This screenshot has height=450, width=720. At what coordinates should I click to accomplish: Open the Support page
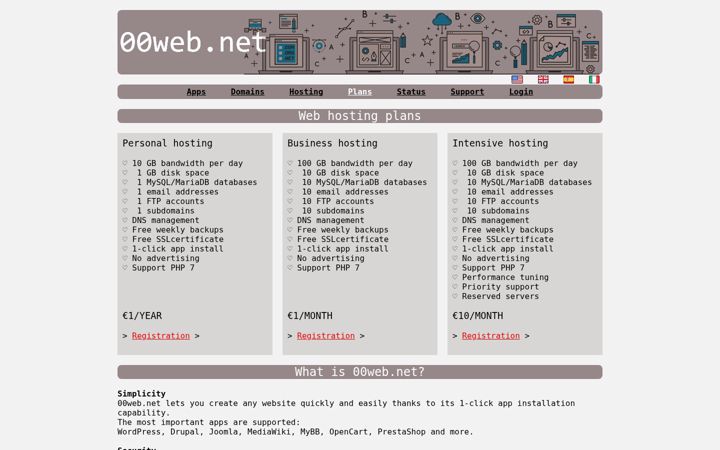click(467, 92)
